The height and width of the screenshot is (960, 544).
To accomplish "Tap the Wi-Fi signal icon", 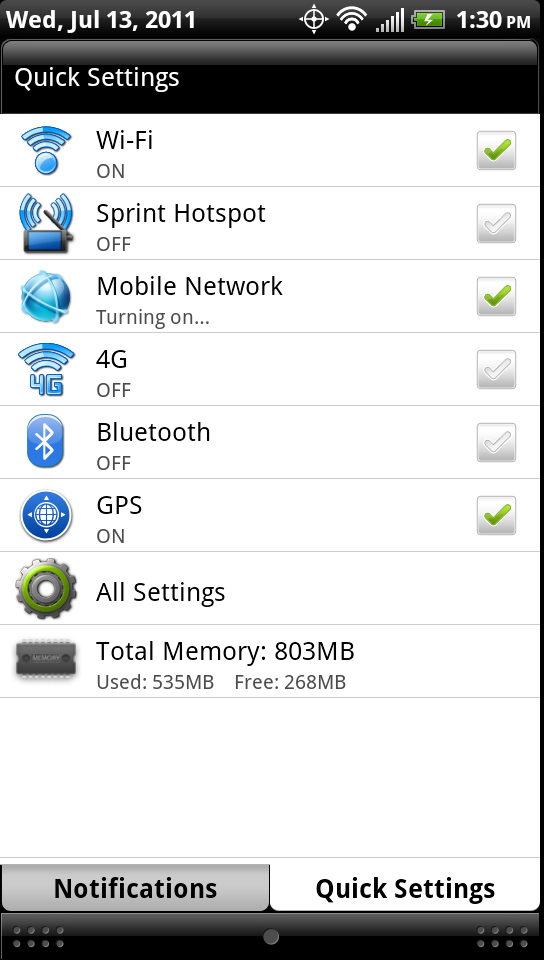I will click(46, 150).
